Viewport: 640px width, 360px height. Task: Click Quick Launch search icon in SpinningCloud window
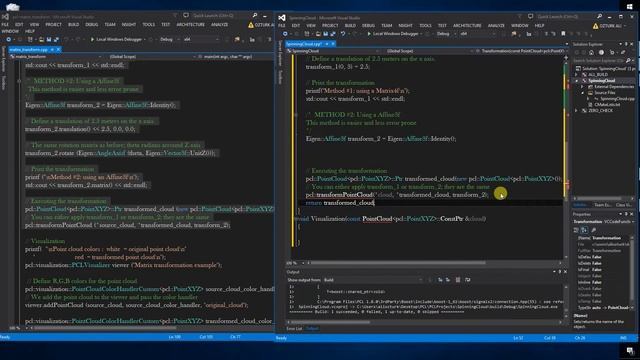(x=599, y=16)
